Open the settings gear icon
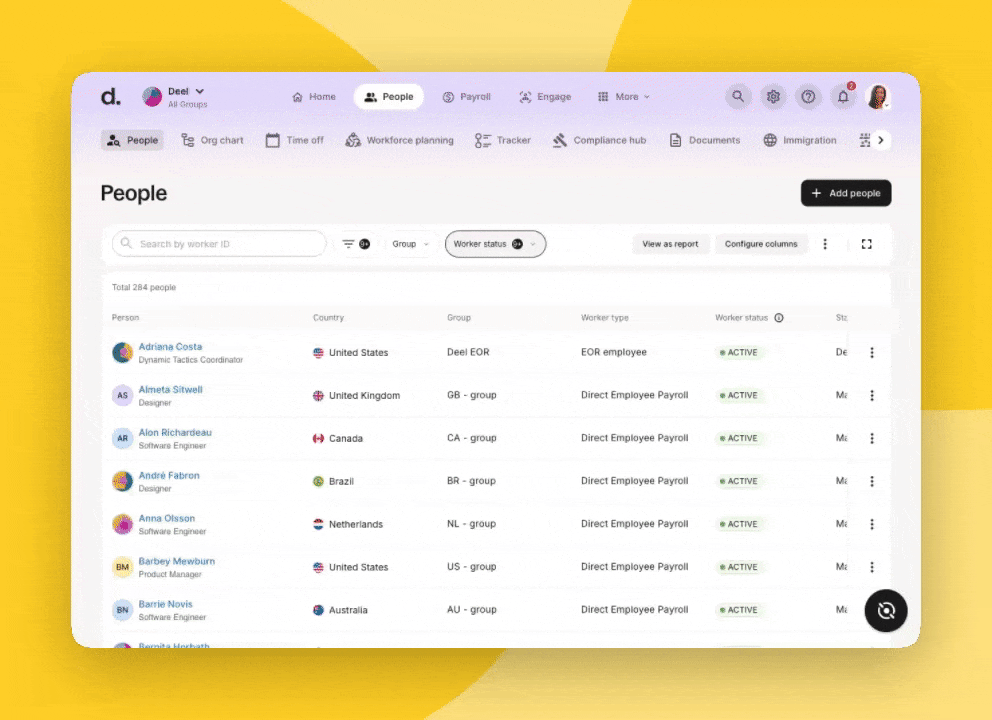Viewport: 992px width, 720px height. coord(773,97)
